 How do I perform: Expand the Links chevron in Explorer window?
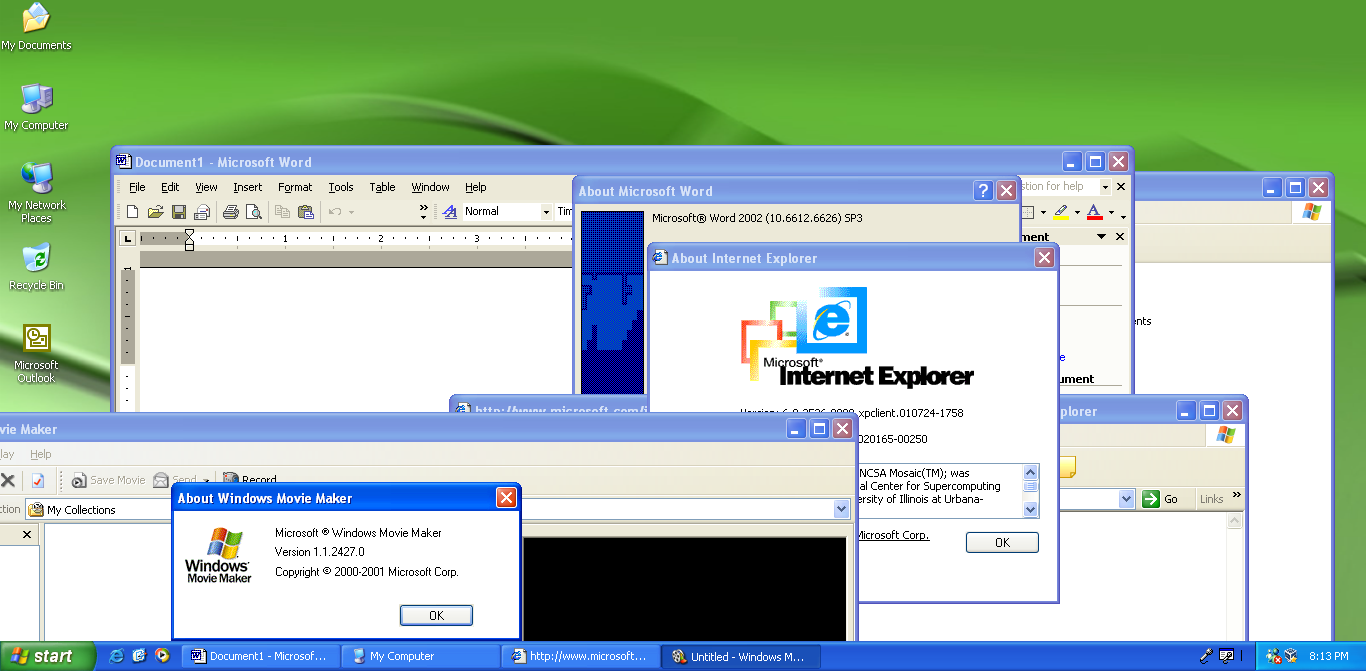[x=1237, y=496]
